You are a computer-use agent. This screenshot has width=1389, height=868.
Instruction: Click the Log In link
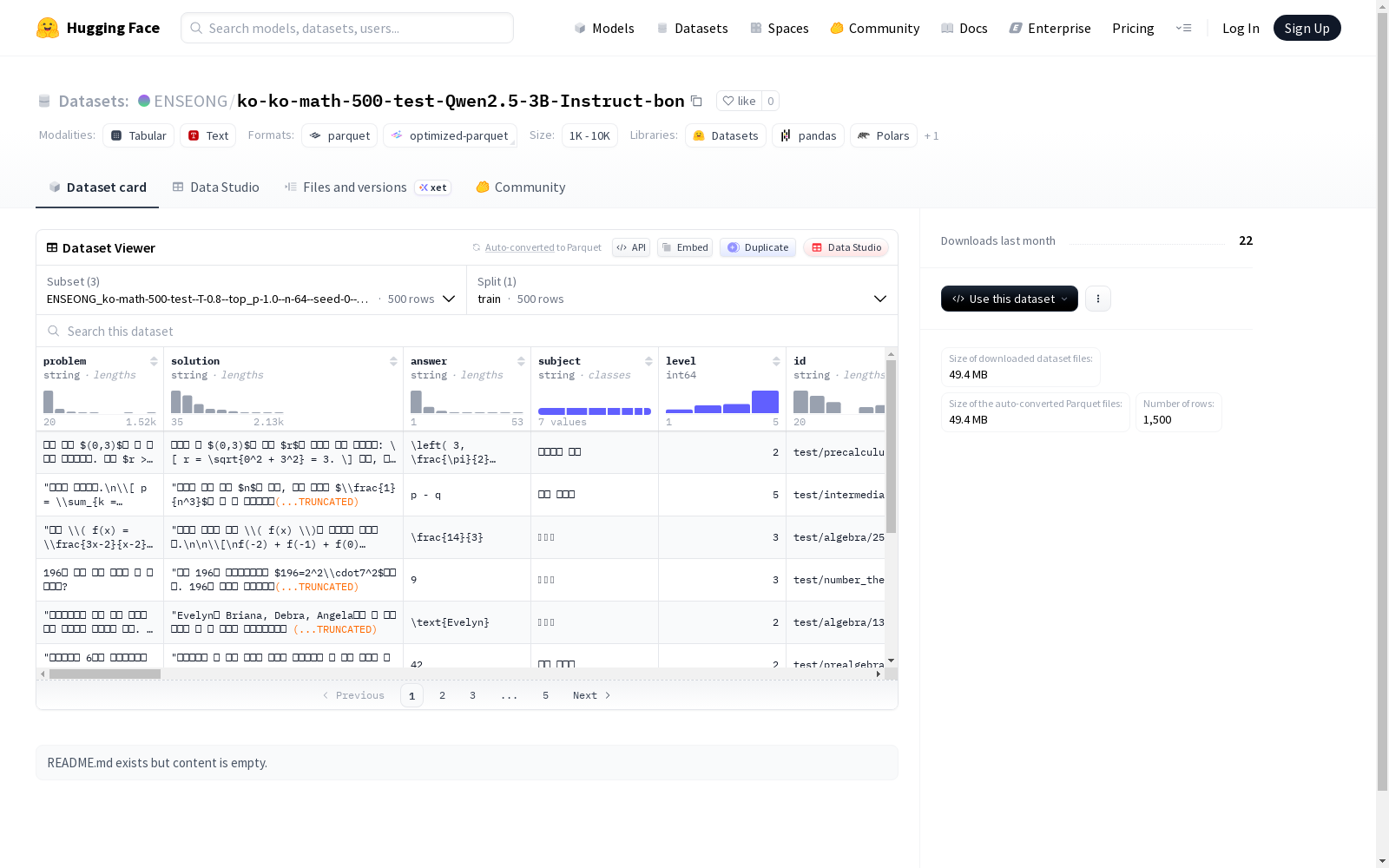click(x=1241, y=28)
